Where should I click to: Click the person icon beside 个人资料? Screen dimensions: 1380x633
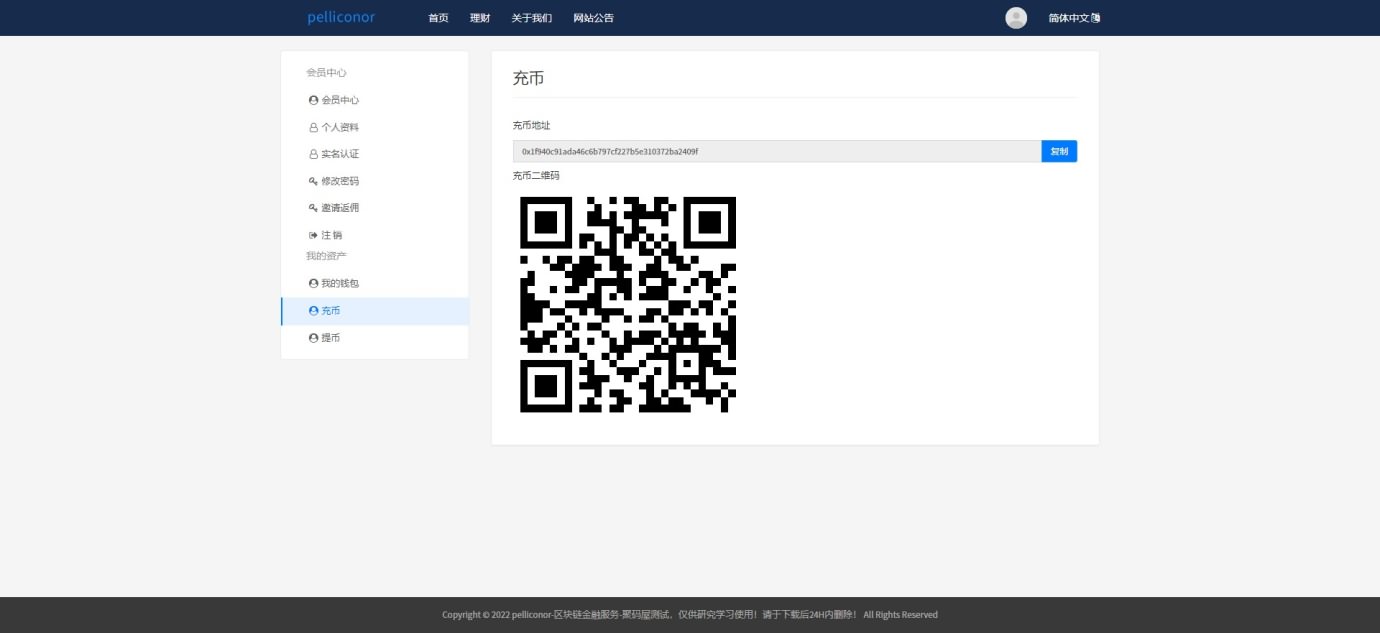(313, 127)
